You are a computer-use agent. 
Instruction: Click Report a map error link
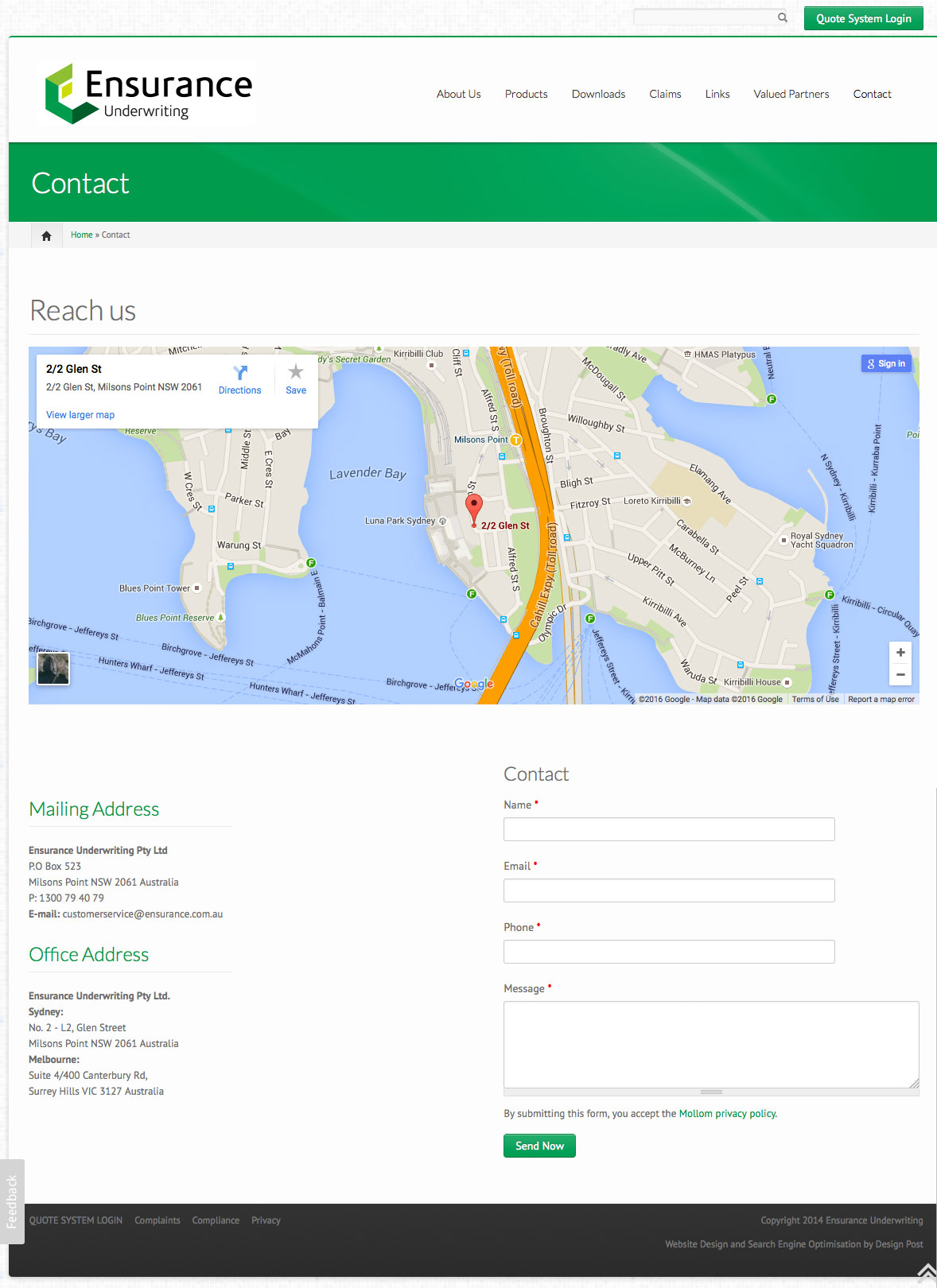tap(881, 700)
